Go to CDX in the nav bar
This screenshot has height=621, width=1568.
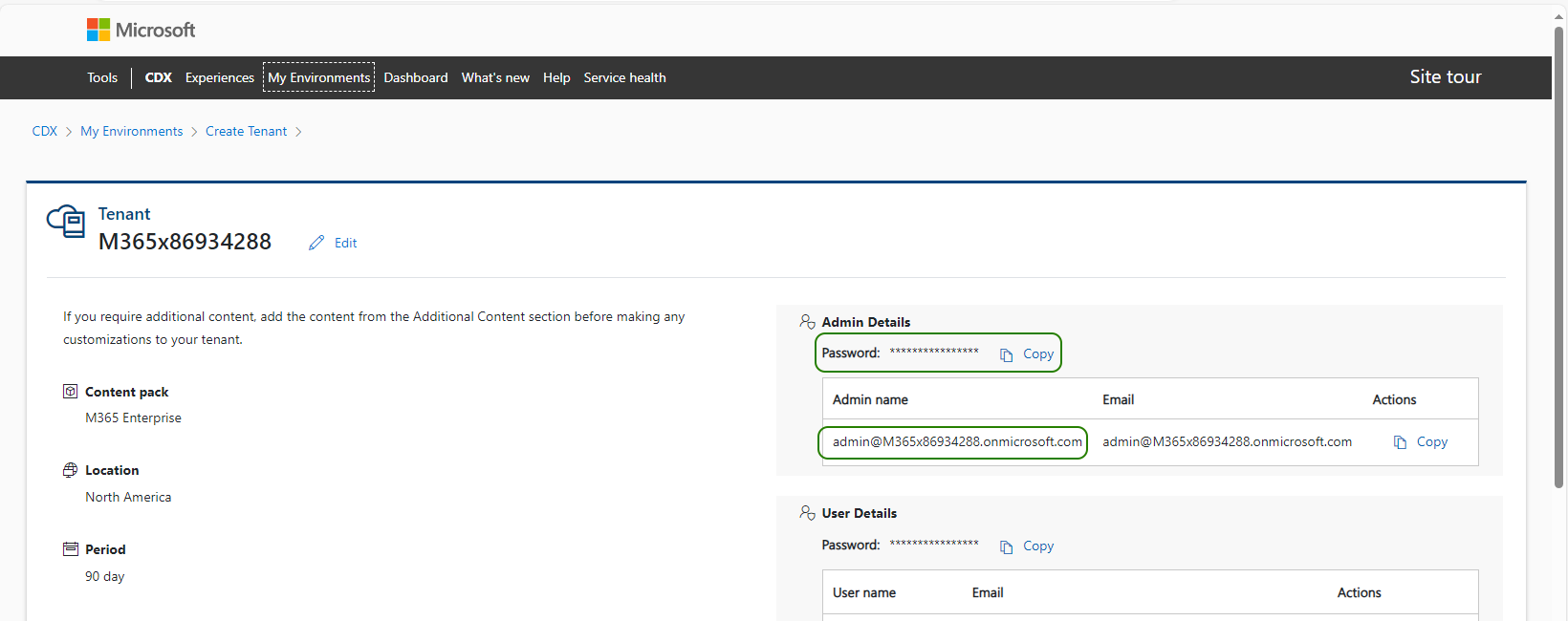tap(158, 77)
